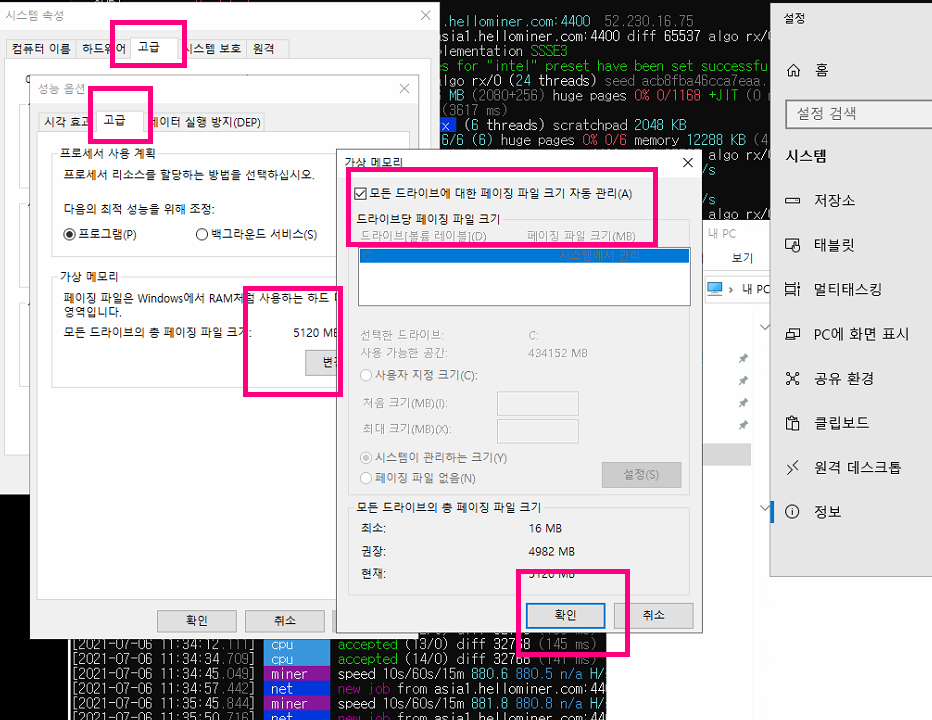Open Storage (저장소) settings icon
932x720 pixels.
pyautogui.click(x=792, y=200)
